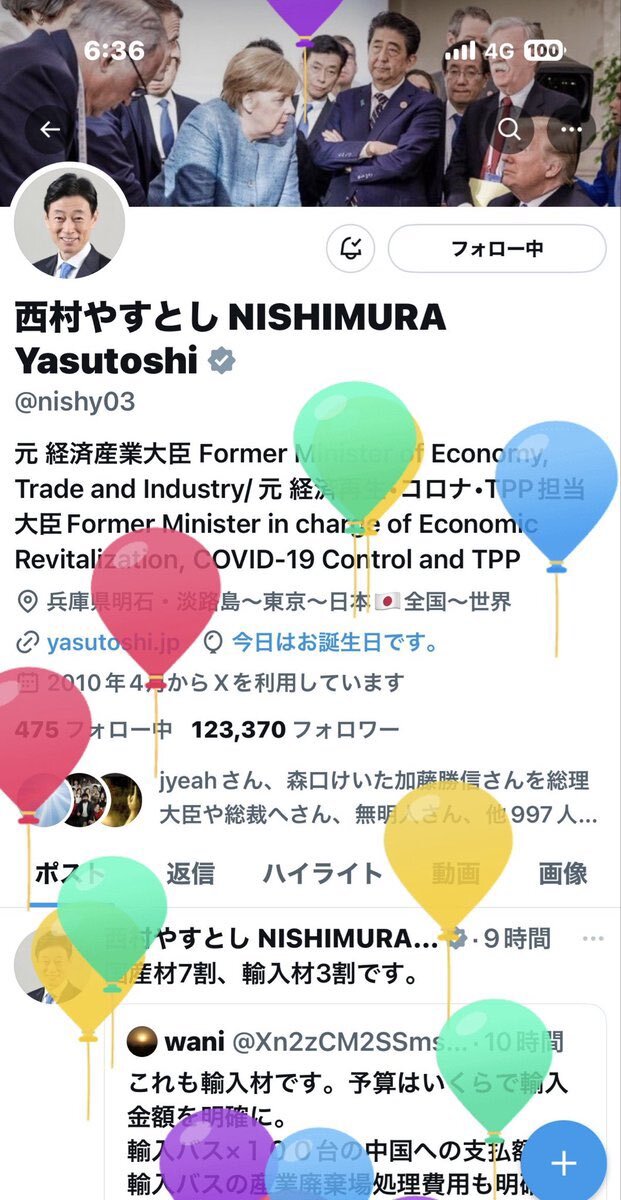Tap the verified badge next to Yasutoshi
621x1200 pixels.
221,361
